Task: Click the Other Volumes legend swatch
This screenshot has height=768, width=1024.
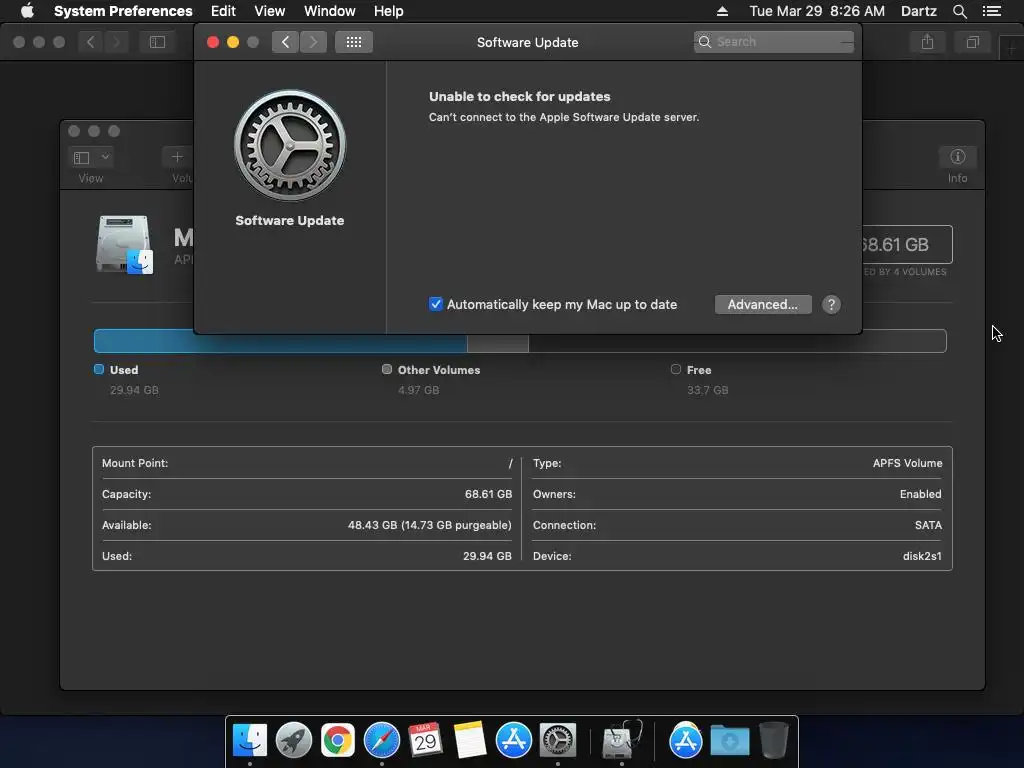Action: coord(387,370)
